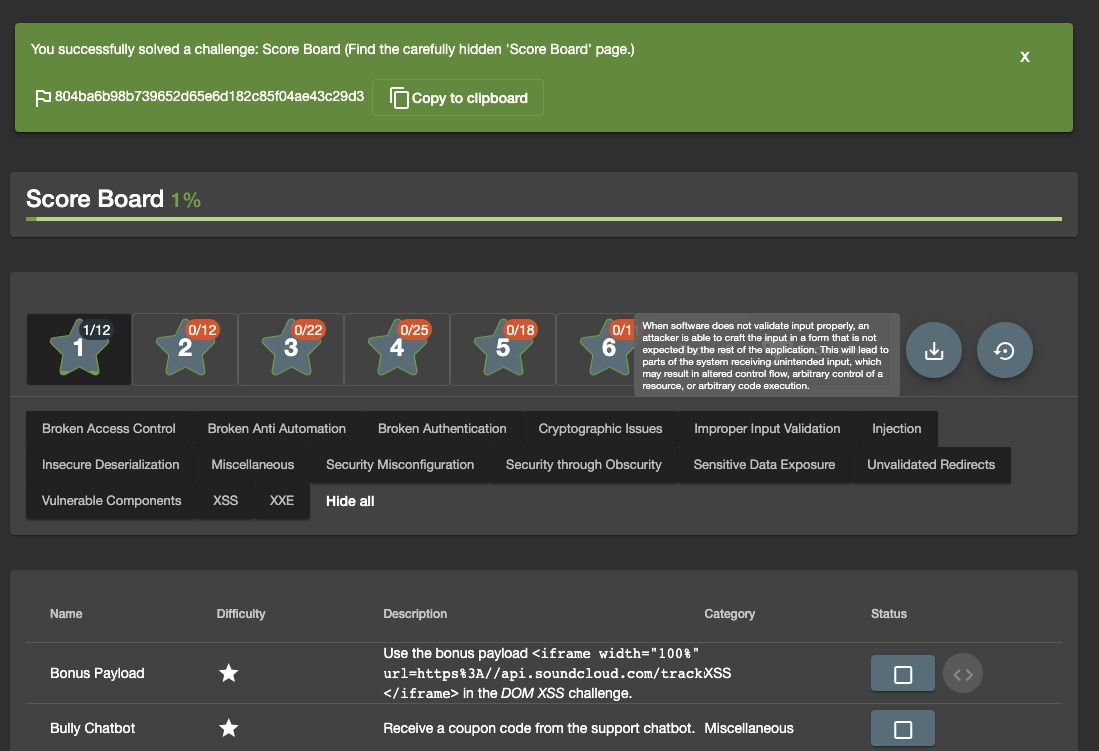Select the 5-star difficulty star
Image resolution: width=1099 pixels, height=751 pixels.
tap(502, 349)
